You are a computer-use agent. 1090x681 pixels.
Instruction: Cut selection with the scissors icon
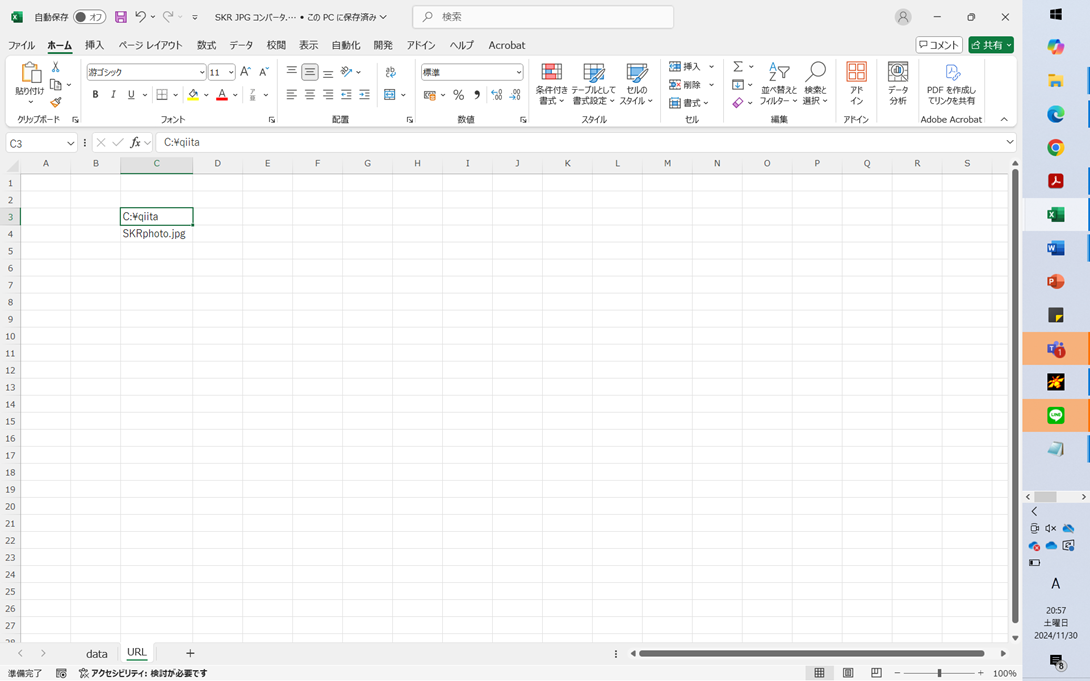(56, 67)
